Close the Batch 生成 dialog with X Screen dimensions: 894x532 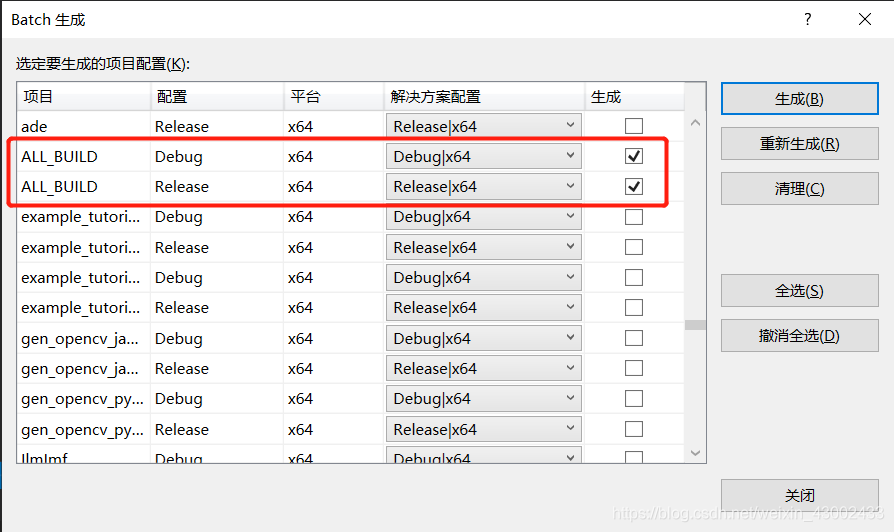click(x=864, y=19)
